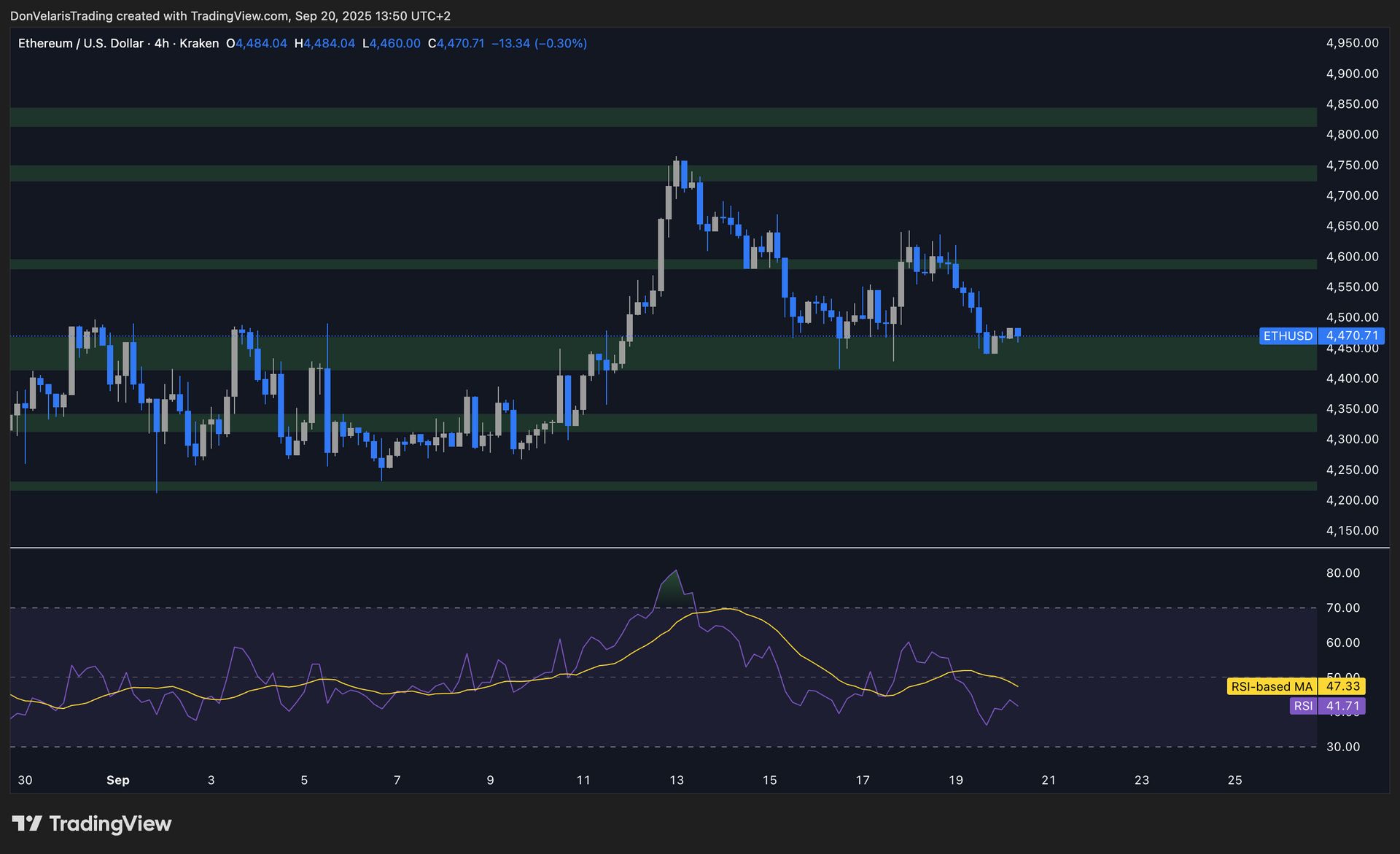Click date 13 on time axis

tap(677, 780)
